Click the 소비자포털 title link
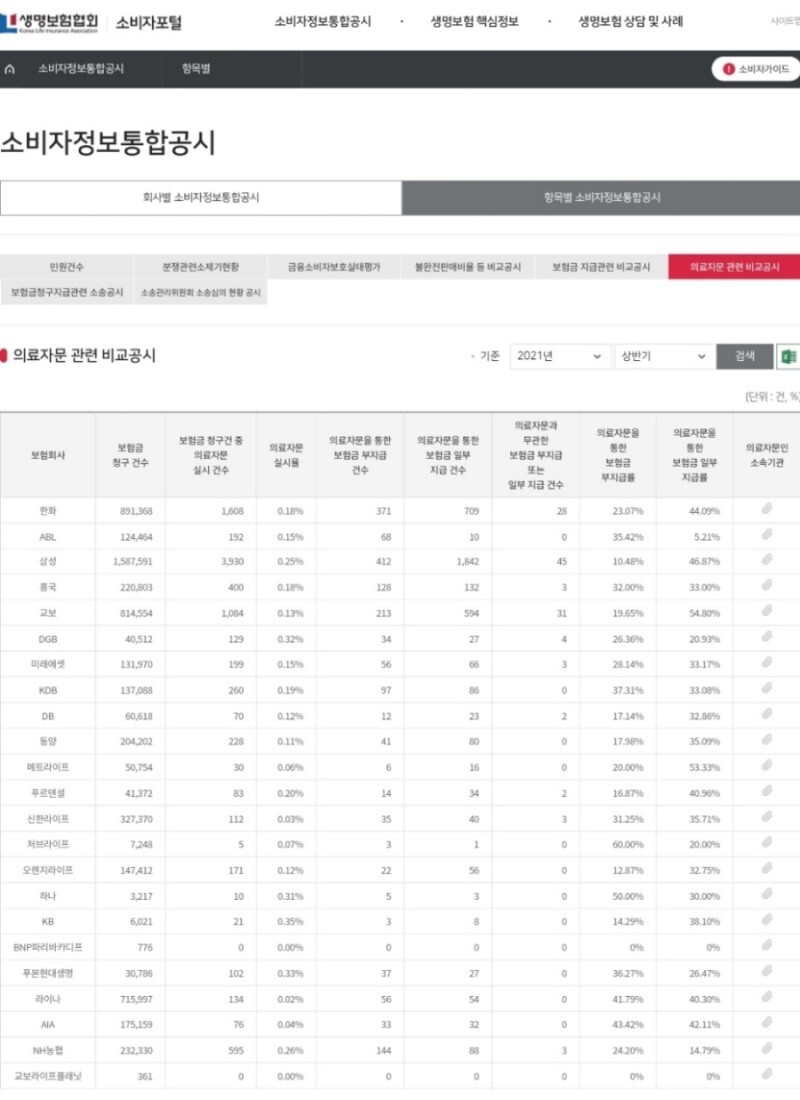 pyautogui.click(x=148, y=22)
